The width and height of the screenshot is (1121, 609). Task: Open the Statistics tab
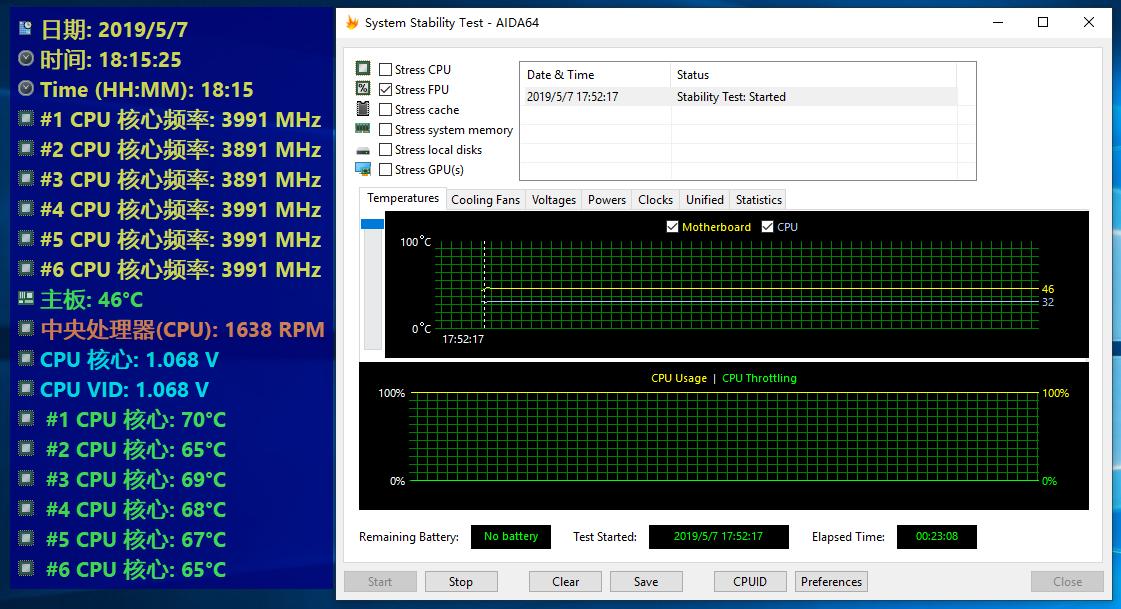pyautogui.click(x=759, y=199)
